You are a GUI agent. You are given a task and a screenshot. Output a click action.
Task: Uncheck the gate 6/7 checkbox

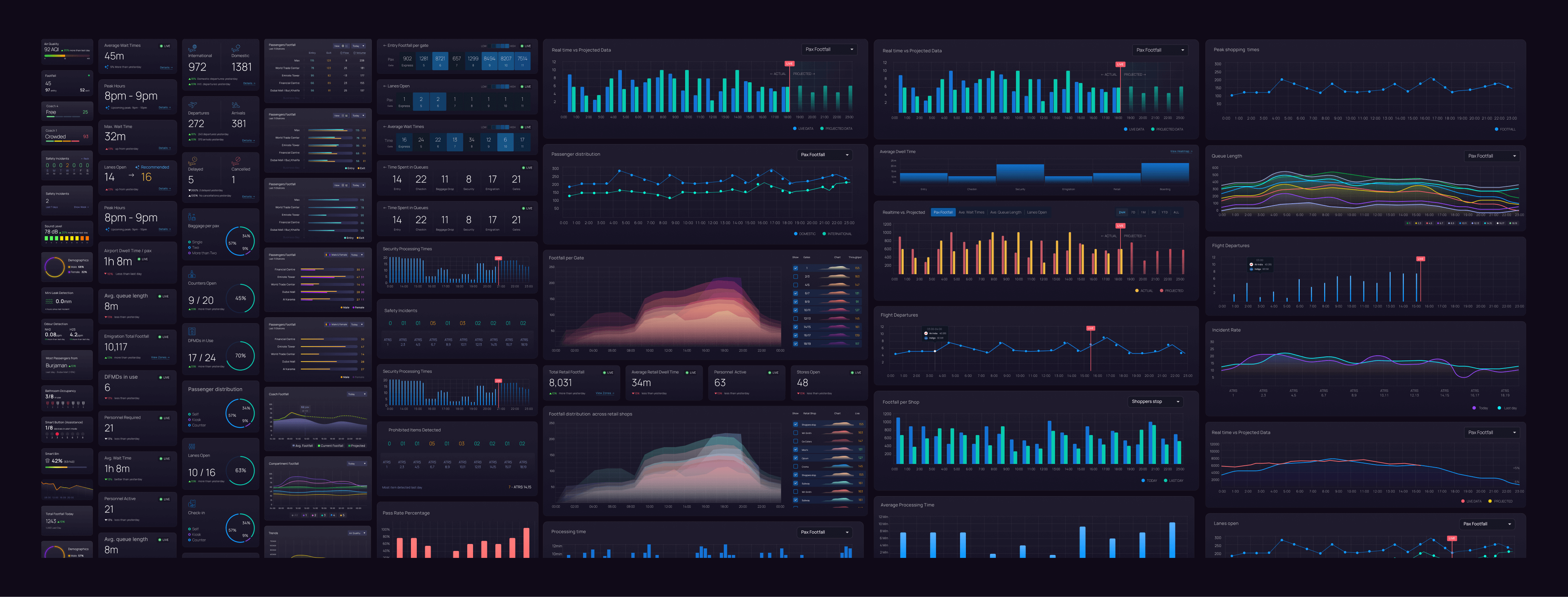pyautogui.click(x=795, y=293)
